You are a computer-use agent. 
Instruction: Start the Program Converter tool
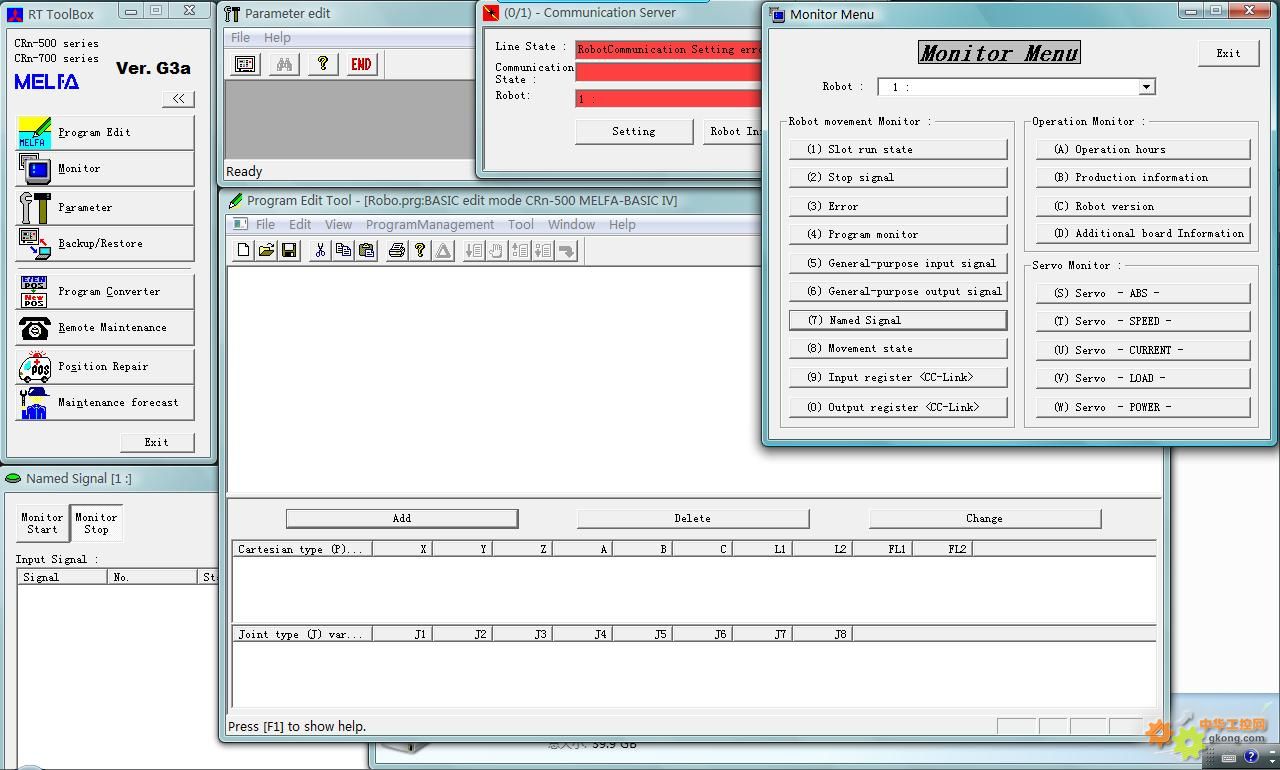pos(104,291)
